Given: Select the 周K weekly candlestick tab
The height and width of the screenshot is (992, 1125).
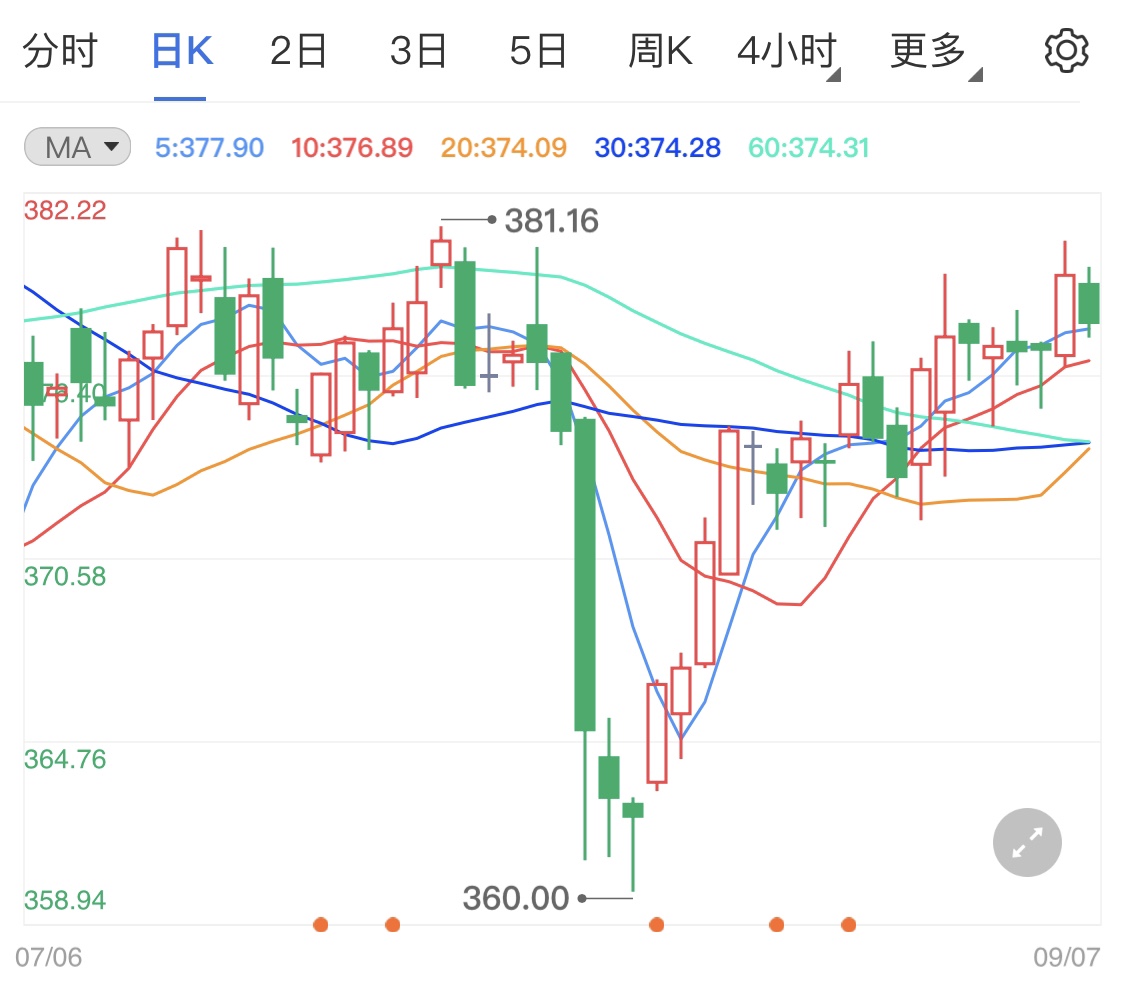Looking at the screenshot, I should (x=660, y=51).
